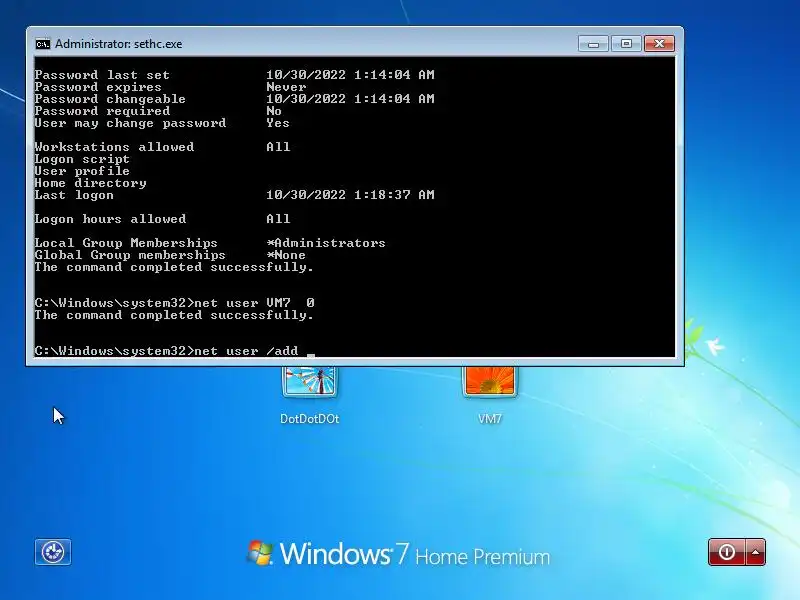
Task: Minimize the sethc.exe command window
Action: click(x=593, y=44)
